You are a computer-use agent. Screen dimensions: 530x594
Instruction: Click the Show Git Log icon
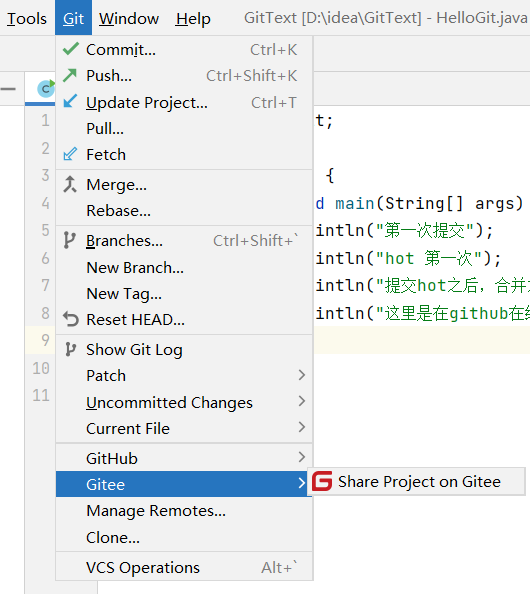[70, 349]
